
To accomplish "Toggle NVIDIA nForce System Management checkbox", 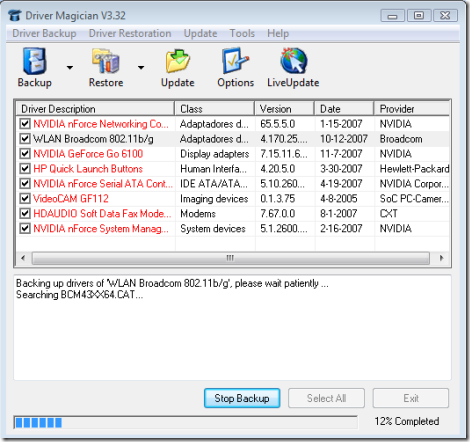I will 25,228.
